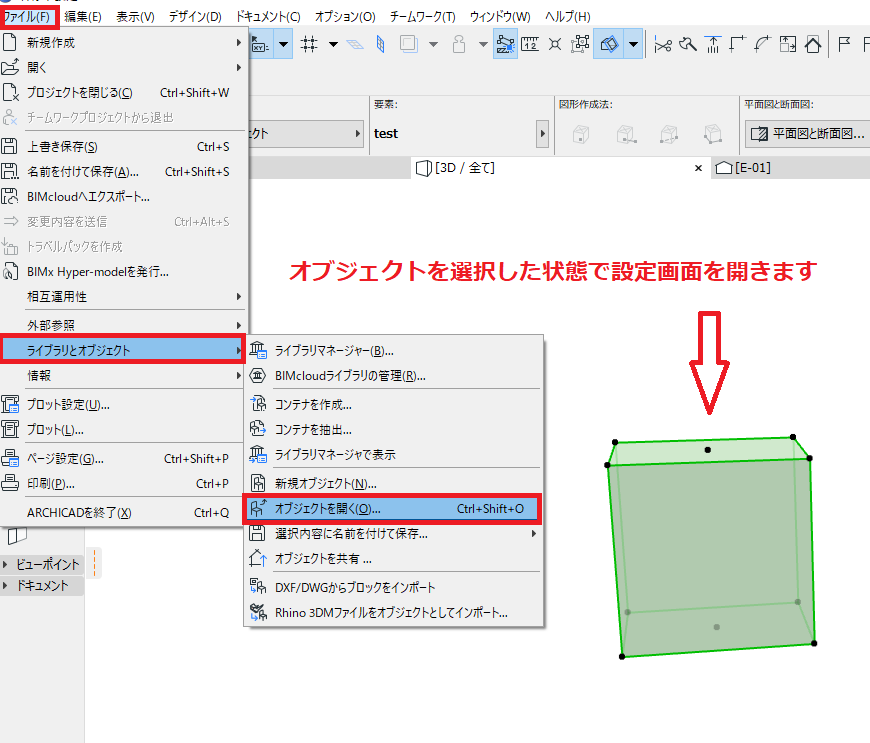The image size is (870, 743).
Task: Click the DXF/DWG block import icon
Action: 258,586
